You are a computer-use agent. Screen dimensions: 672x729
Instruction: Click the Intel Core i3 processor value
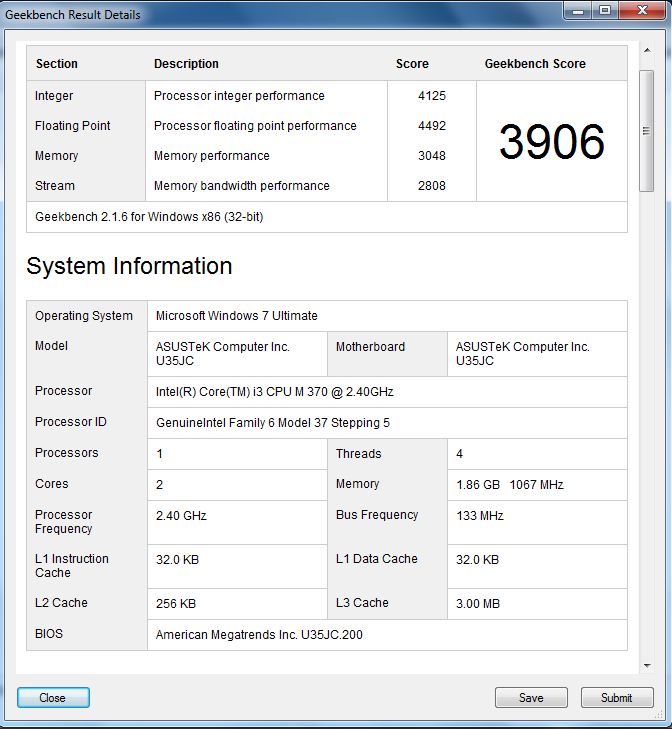pyautogui.click(x=274, y=392)
